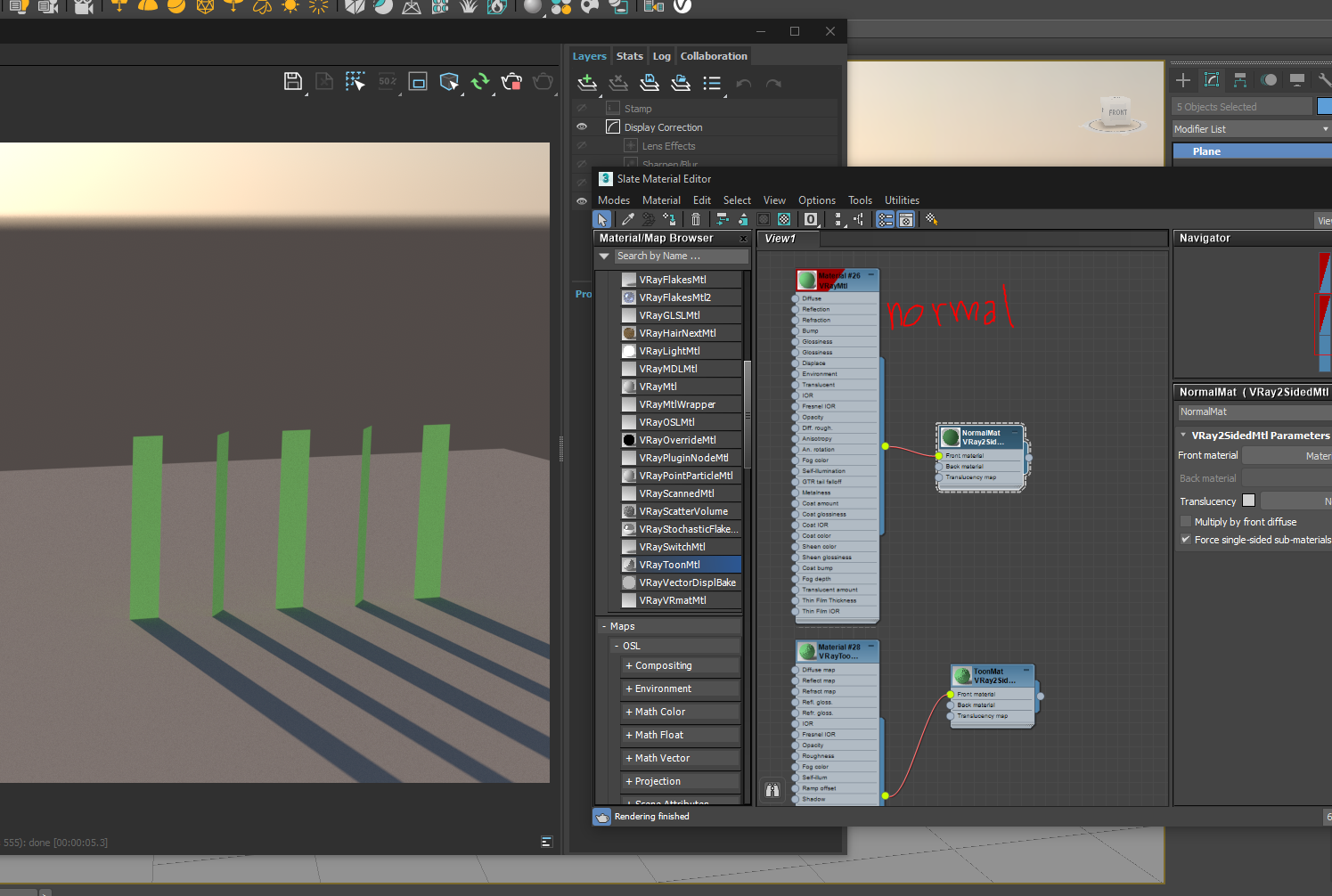
Task: Click the NormalMat name field
Action: [1254, 411]
